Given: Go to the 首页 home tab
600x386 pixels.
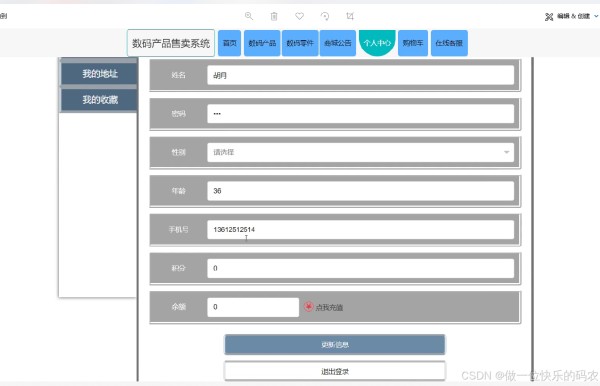Looking at the screenshot, I should (230, 43).
